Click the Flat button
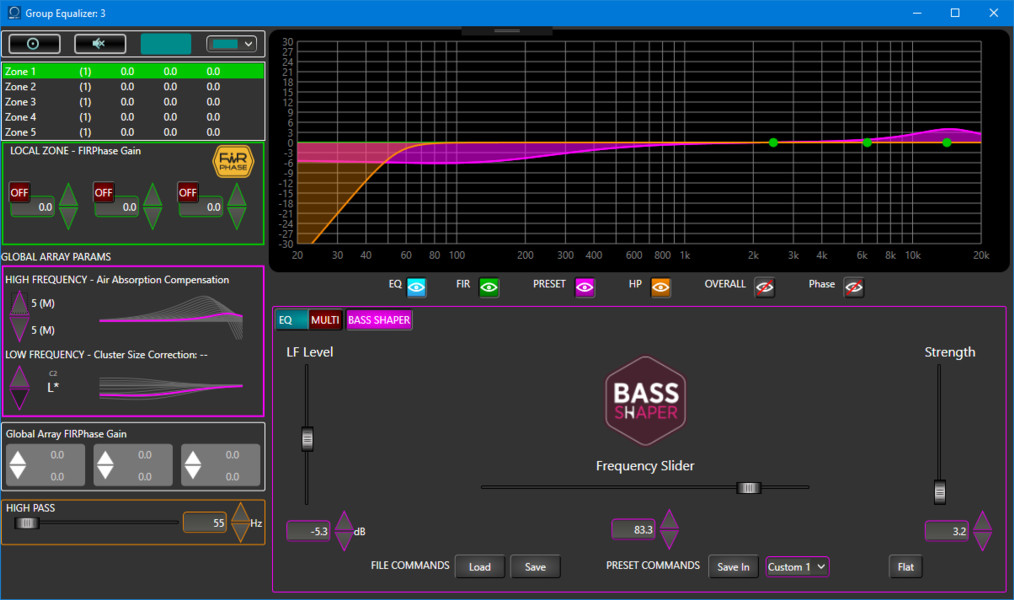The image size is (1014, 600). [x=905, y=567]
